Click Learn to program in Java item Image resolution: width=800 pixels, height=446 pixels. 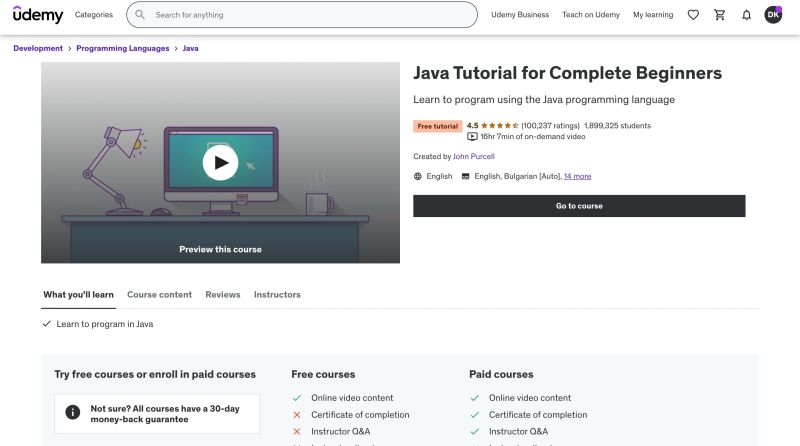click(x=105, y=324)
